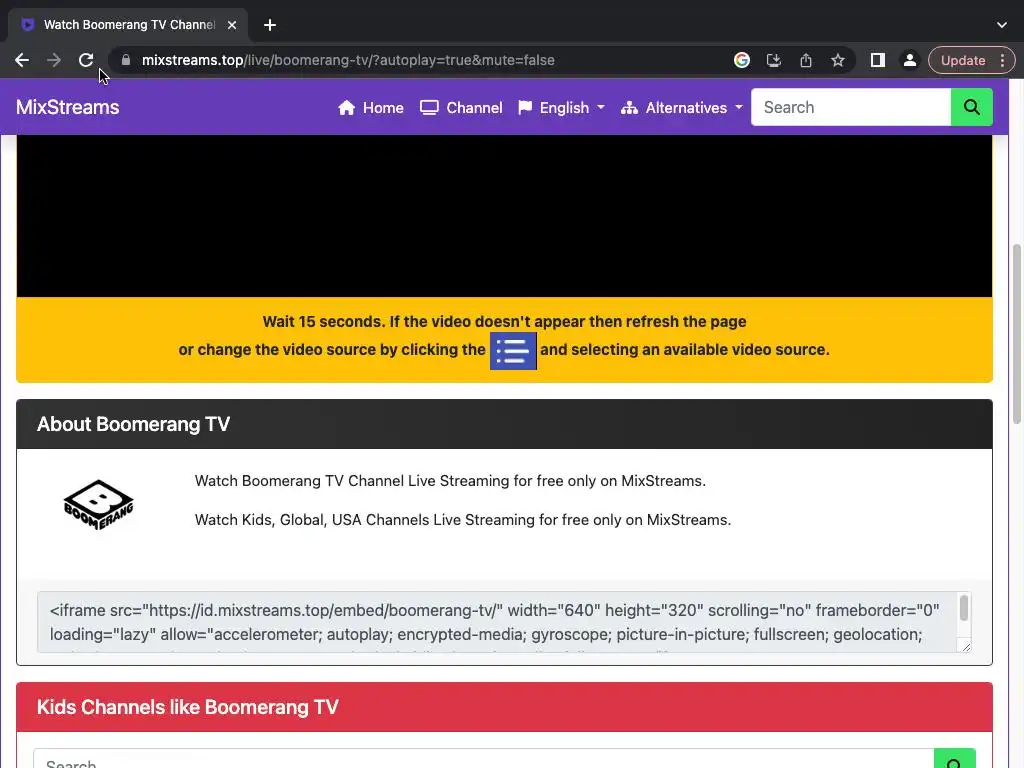The height and width of the screenshot is (768, 1024).
Task: Open a new browser tab
Action: 270,25
